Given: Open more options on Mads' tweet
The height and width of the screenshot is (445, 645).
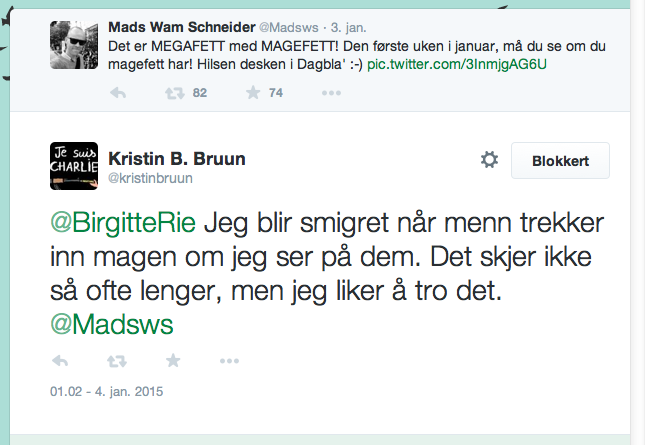Looking at the screenshot, I should coord(331,93).
